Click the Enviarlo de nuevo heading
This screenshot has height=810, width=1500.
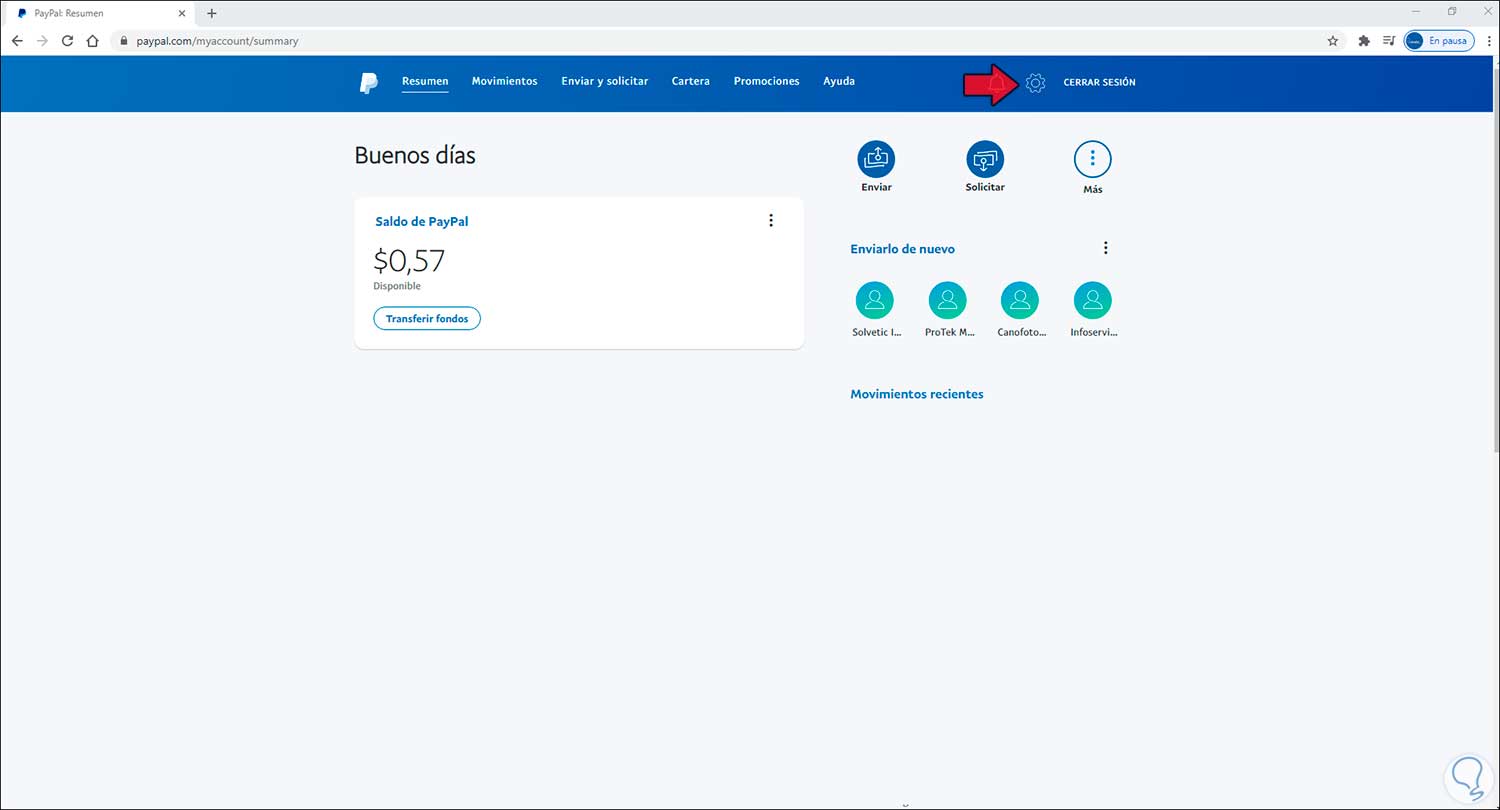[x=903, y=249]
